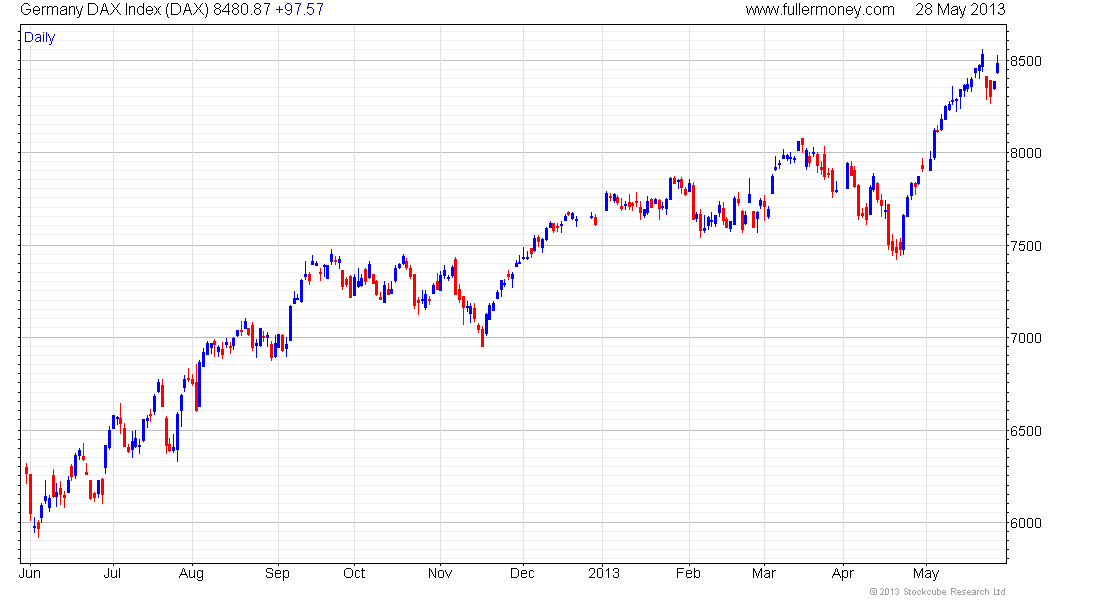Click the 7500 price axis label
The height and width of the screenshot is (600, 1100).
point(1025,246)
